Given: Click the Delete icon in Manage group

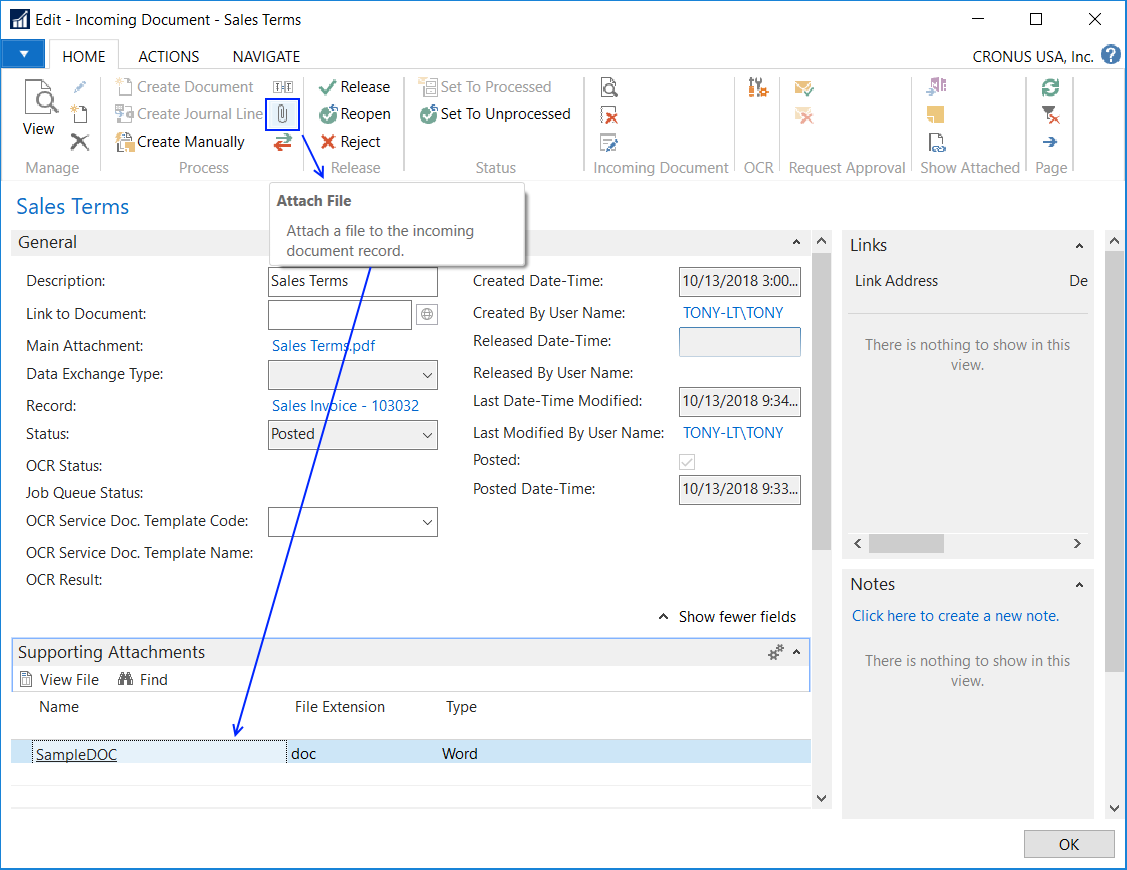Looking at the screenshot, I should [80, 142].
